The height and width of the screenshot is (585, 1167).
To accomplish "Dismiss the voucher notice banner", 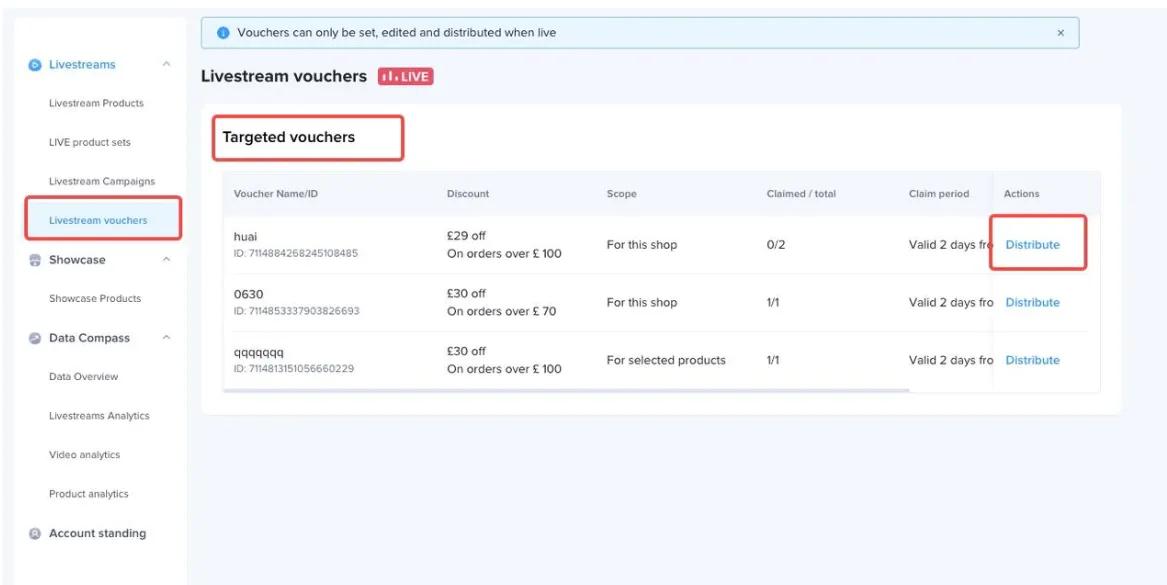I will point(1061,33).
